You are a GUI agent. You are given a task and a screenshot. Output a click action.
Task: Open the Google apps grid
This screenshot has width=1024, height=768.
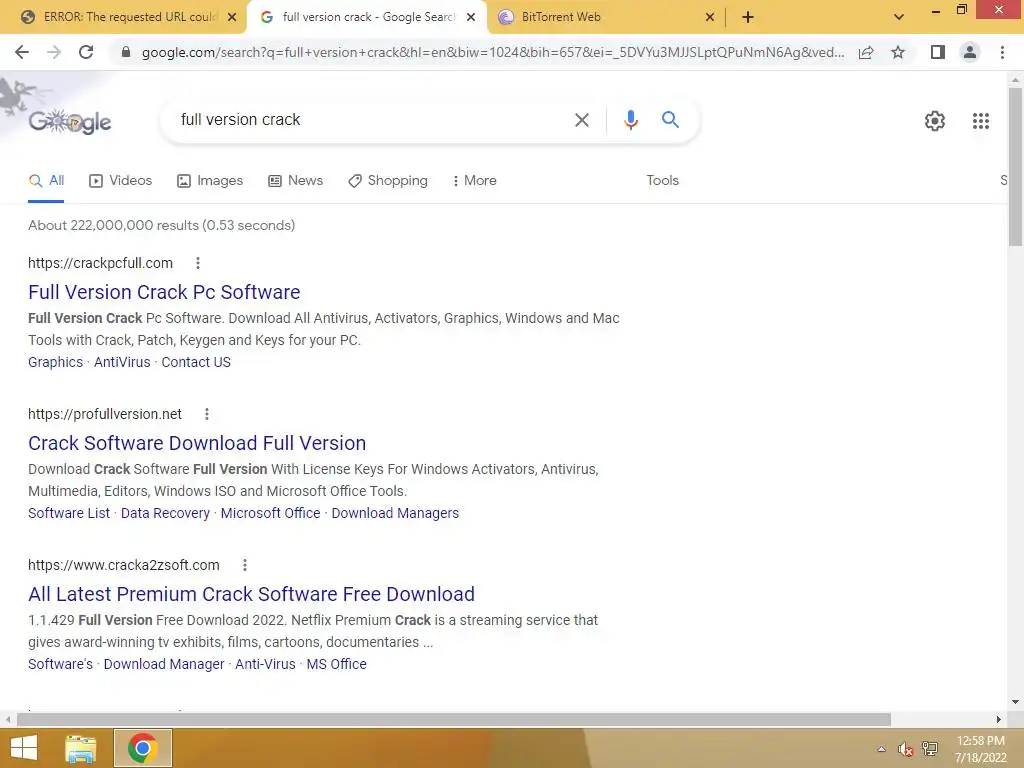[x=981, y=121]
